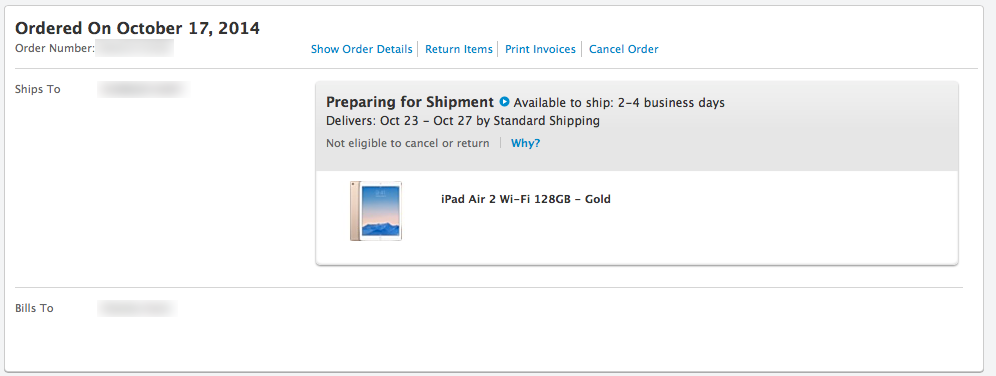Click the Order Number label
Viewport: 996px width, 376px height.
[x=55, y=48]
